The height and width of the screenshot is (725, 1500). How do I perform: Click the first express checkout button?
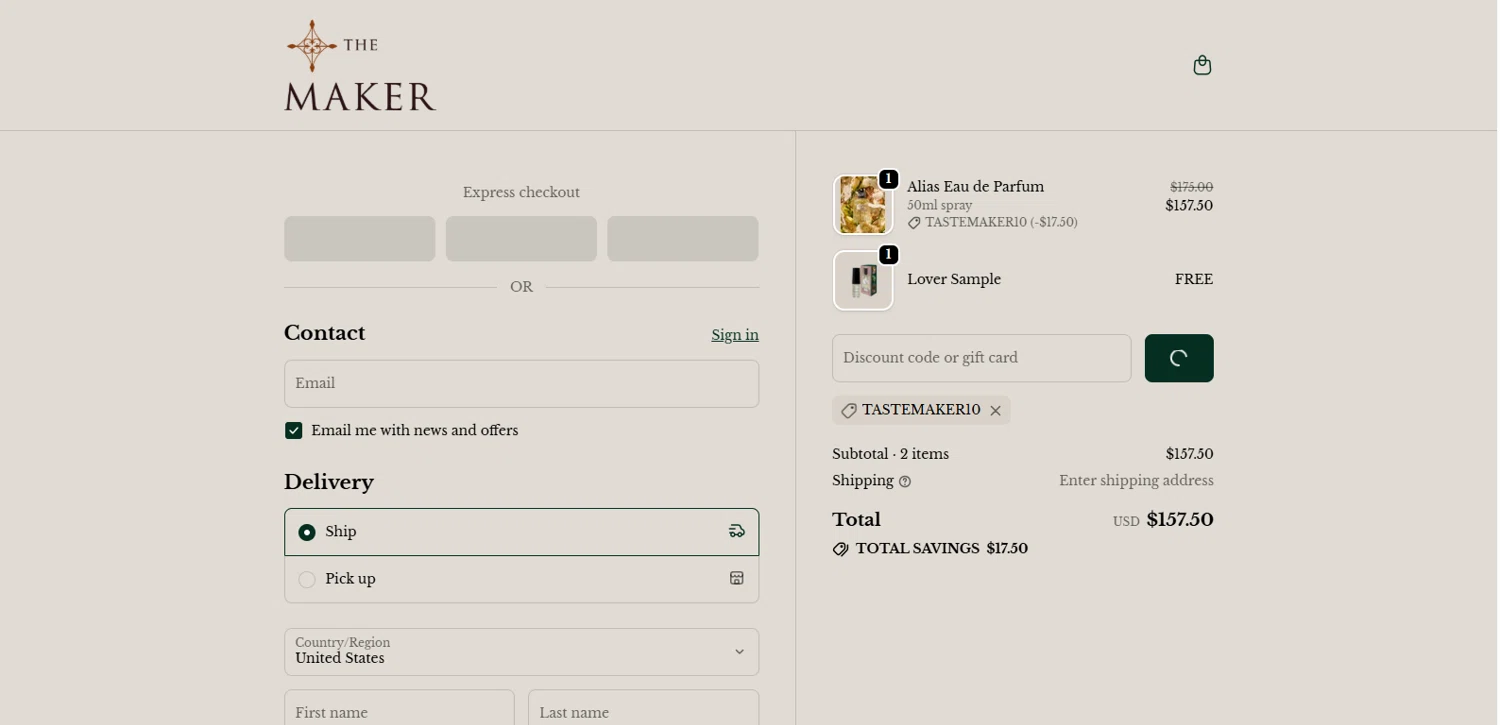point(360,239)
